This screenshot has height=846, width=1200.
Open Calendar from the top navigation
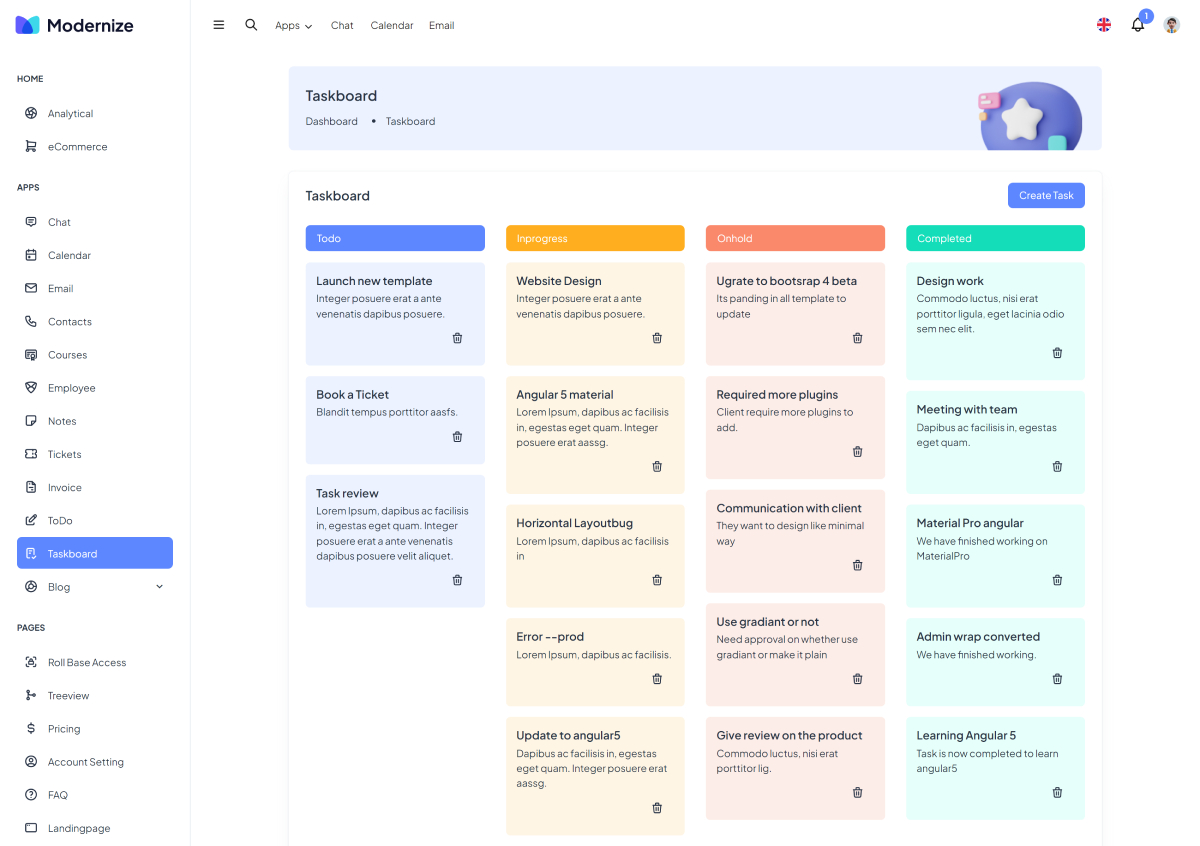[x=391, y=26]
